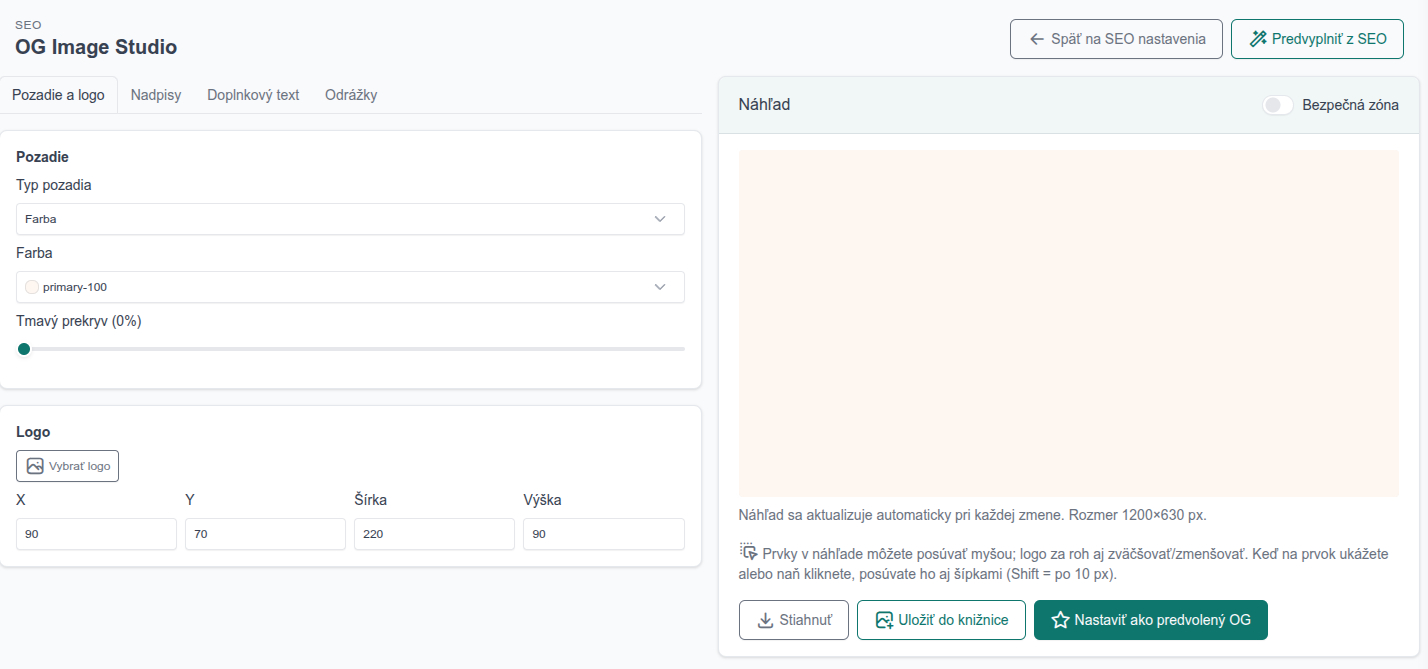Click Nastaviť ako predvolený OG
The width and height of the screenshot is (1428, 669).
(x=1151, y=620)
